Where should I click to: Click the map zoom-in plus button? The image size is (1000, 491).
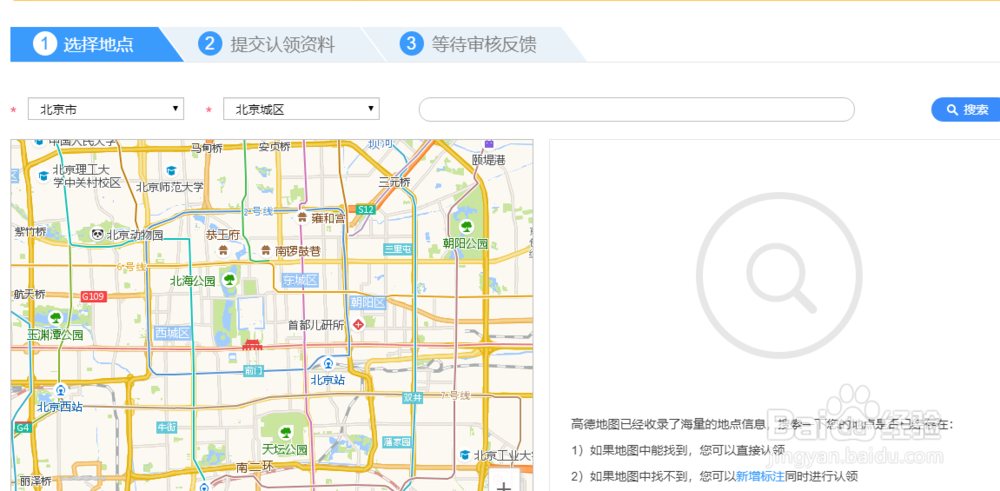(x=504, y=486)
